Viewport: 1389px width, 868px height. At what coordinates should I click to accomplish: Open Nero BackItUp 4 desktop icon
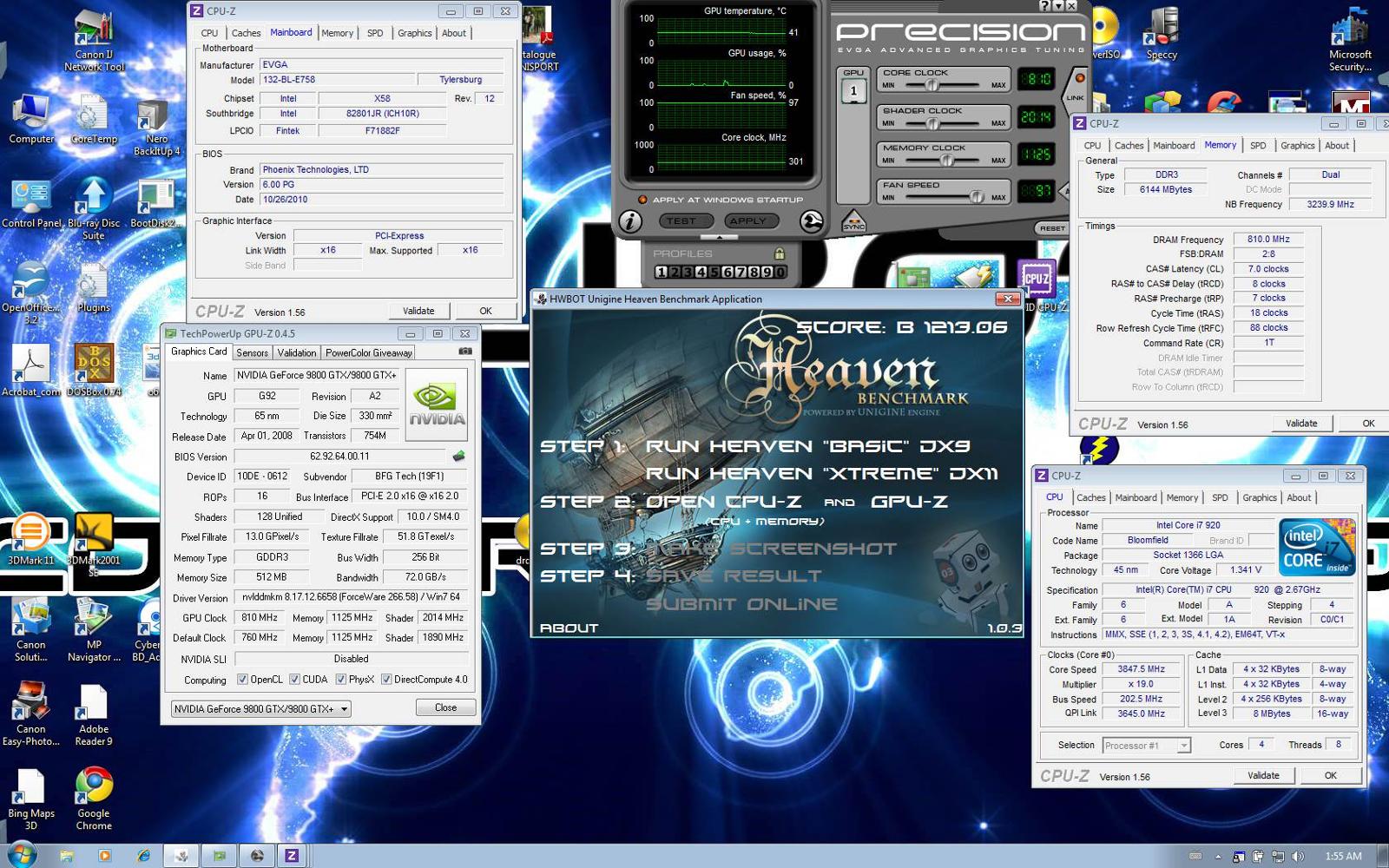click(x=156, y=128)
